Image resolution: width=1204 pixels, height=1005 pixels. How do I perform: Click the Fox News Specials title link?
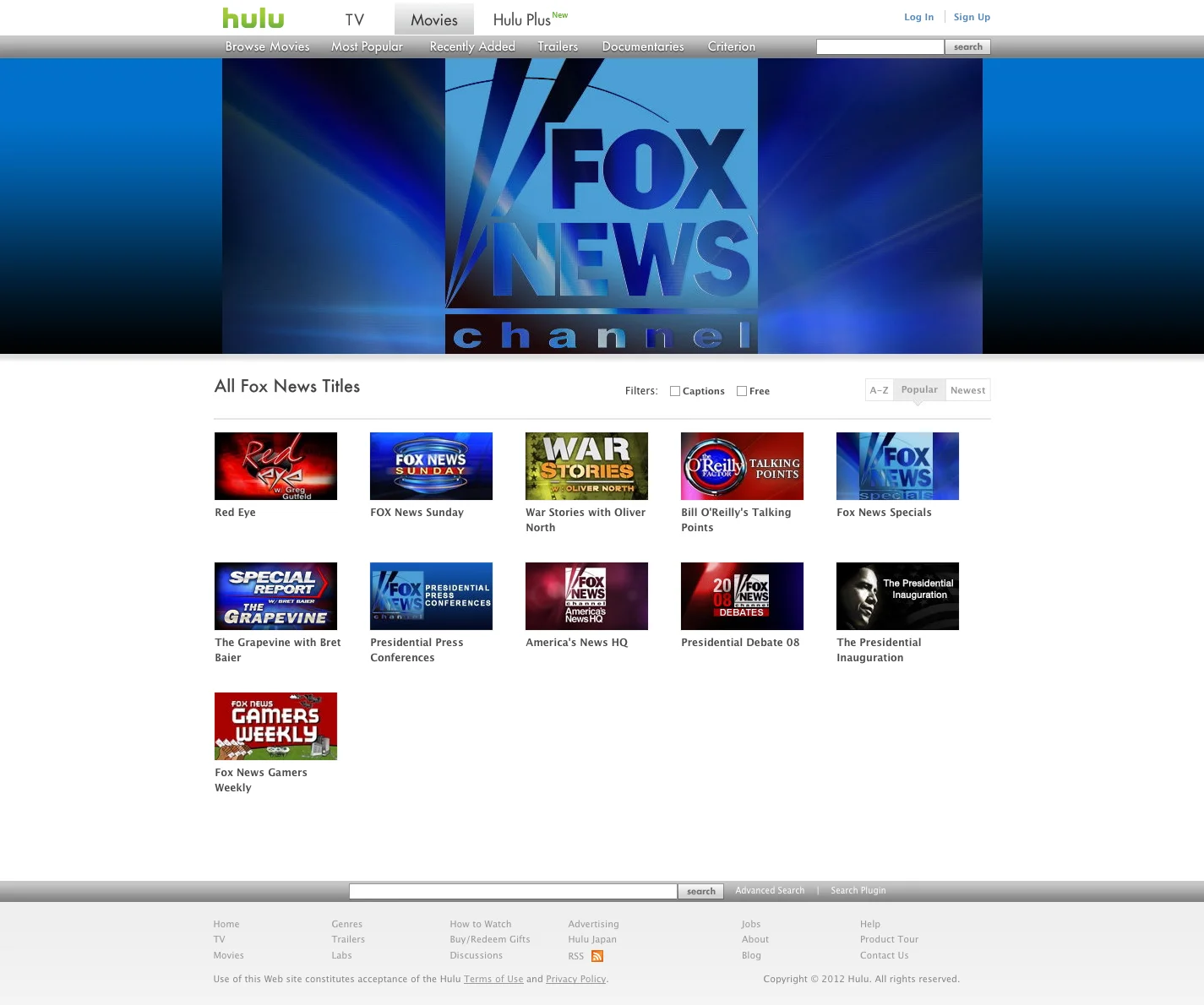[x=884, y=513]
